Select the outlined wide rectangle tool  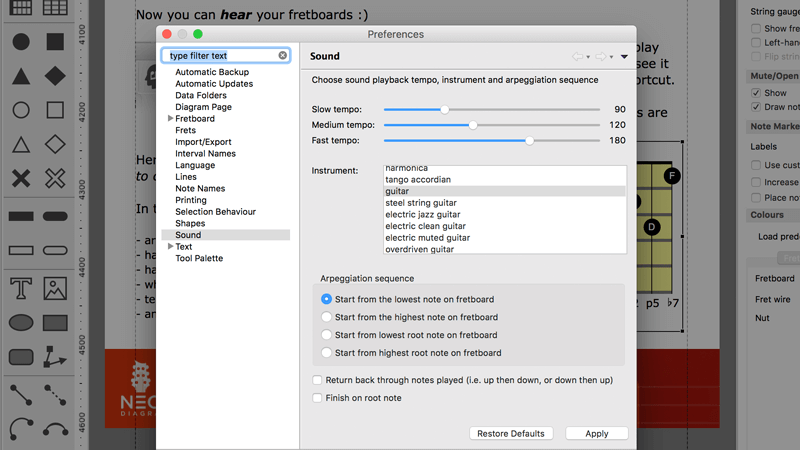(x=21, y=251)
